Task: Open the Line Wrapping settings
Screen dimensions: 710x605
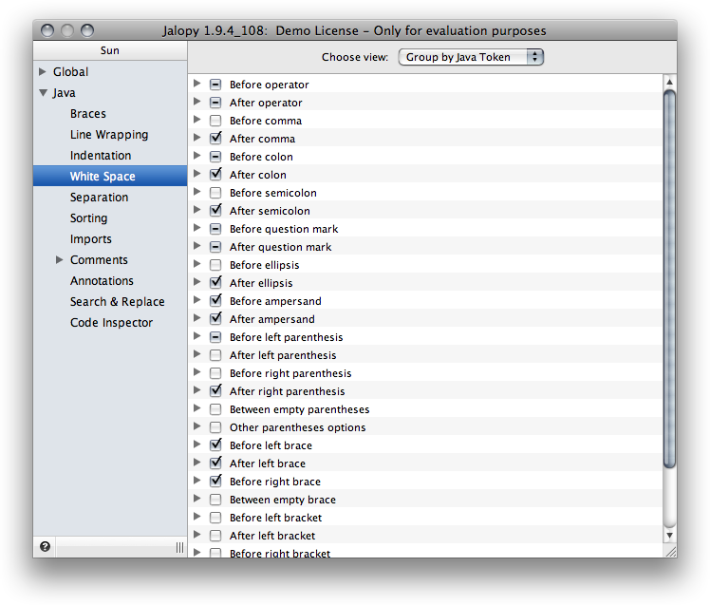Action: [109, 134]
